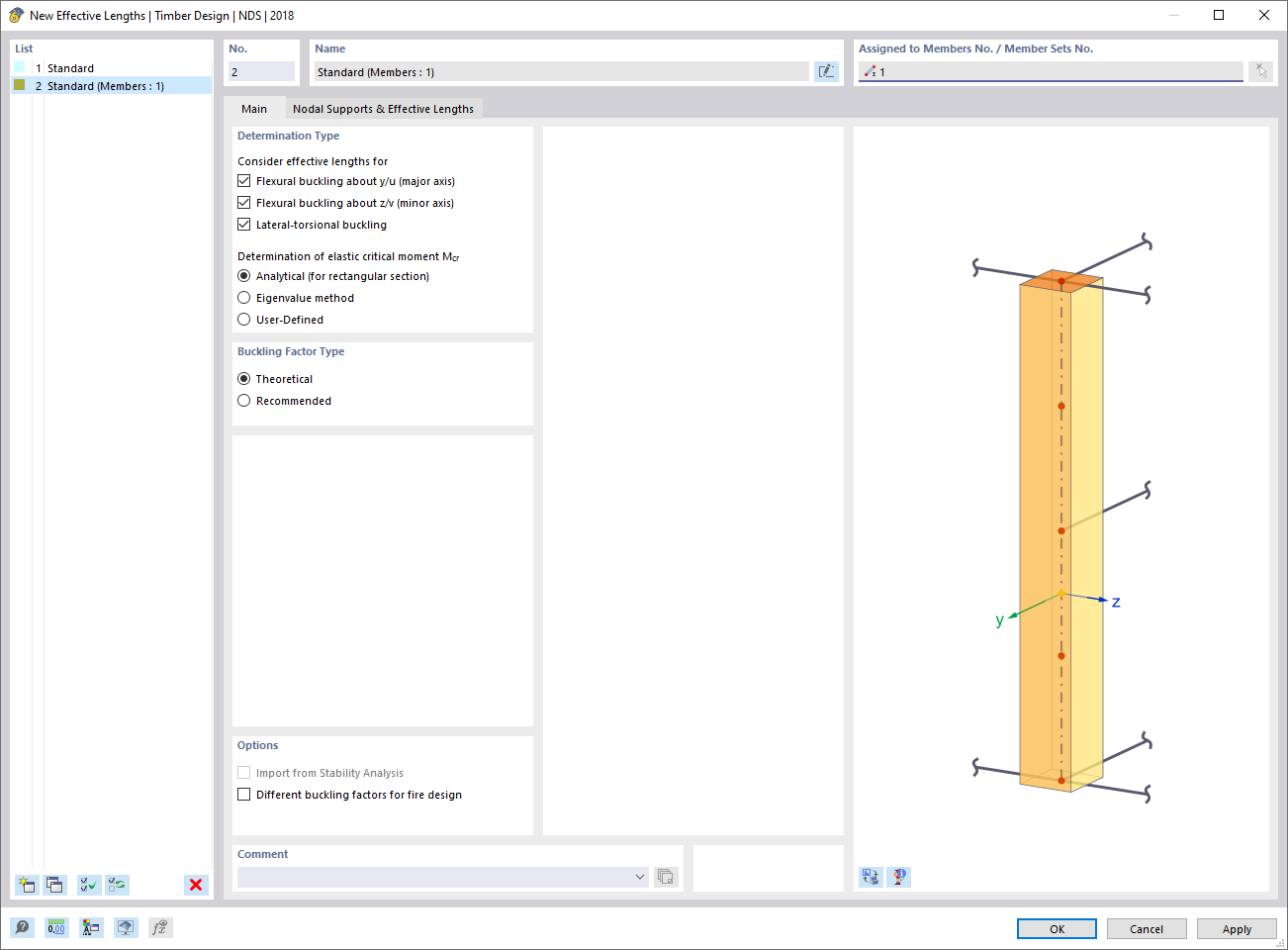
Task: Rename the entry using the pencil icon
Action: tap(826, 70)
